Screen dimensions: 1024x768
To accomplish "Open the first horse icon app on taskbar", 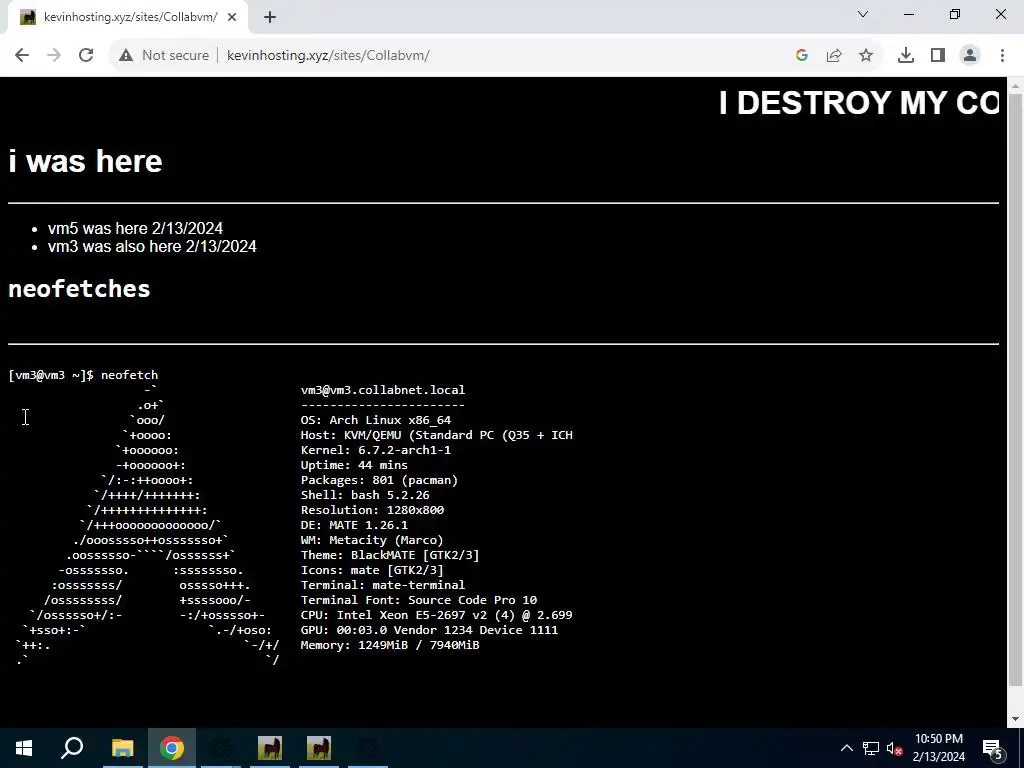I will [x=270, y=748].
